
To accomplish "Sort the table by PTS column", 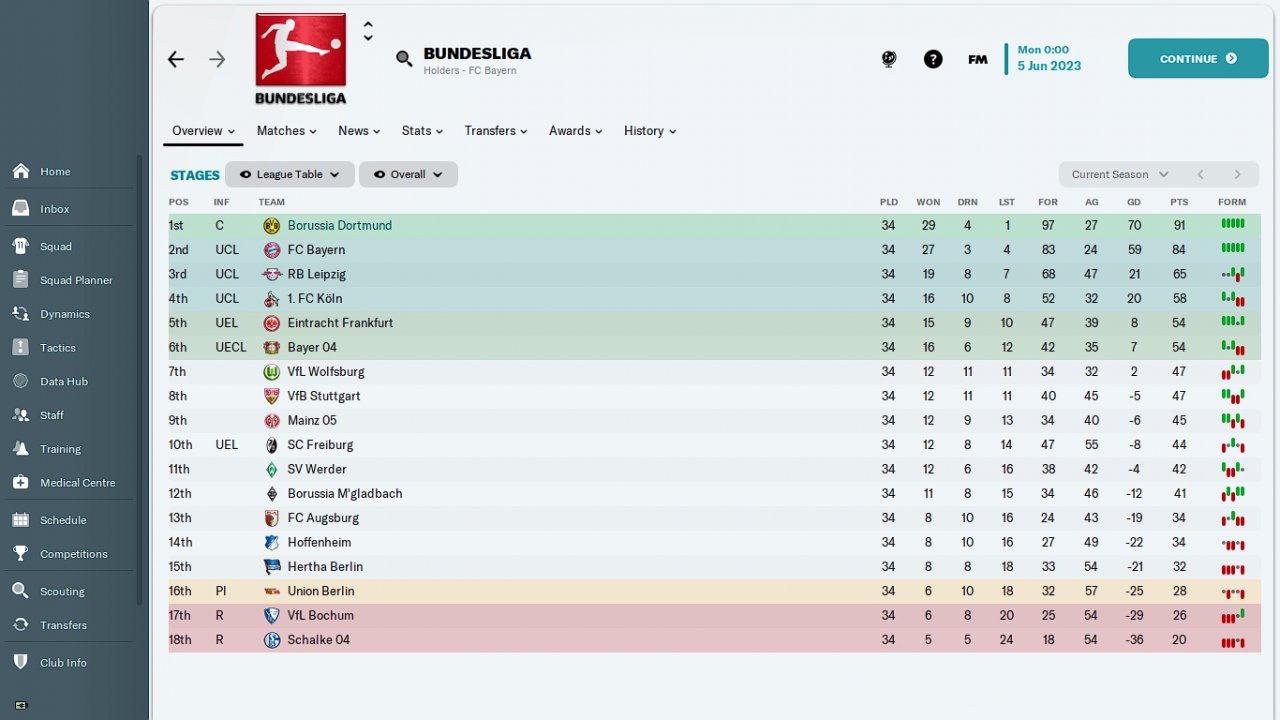I will point(1179,202).
